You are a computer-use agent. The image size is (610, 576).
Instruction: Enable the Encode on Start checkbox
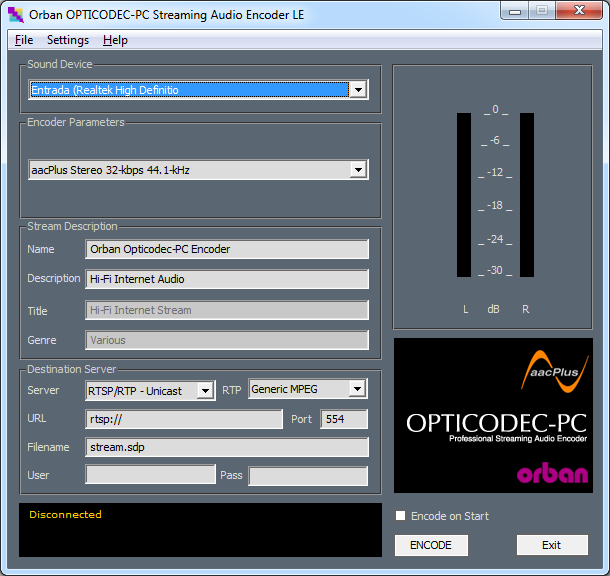[x=400, y=515]
